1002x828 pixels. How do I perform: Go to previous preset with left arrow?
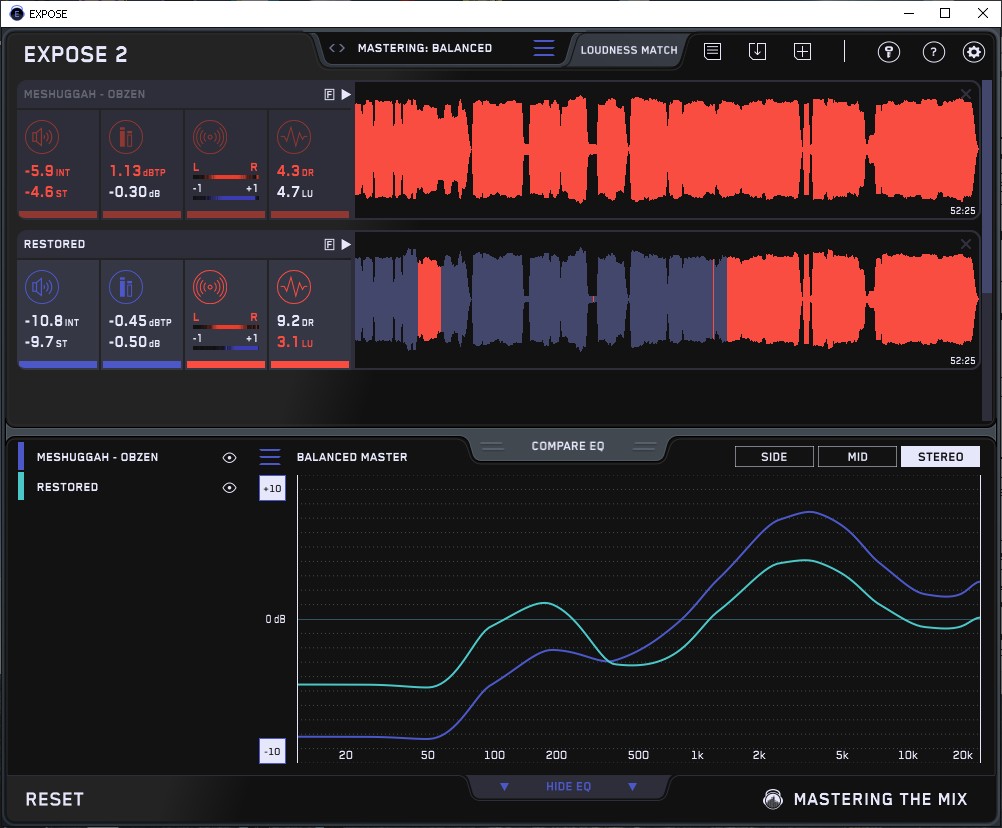click(332, 48)
